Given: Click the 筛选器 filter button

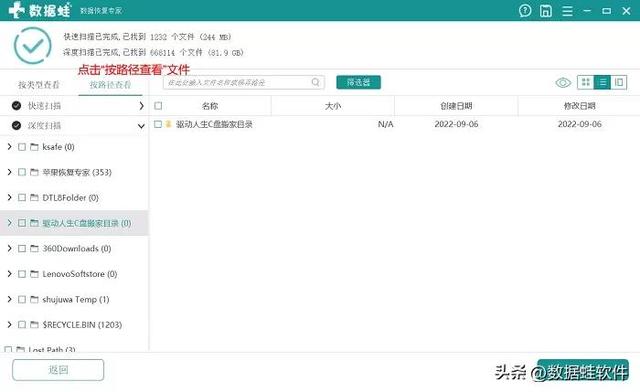Looking at the screenshot, I should [x=358, y=82].
